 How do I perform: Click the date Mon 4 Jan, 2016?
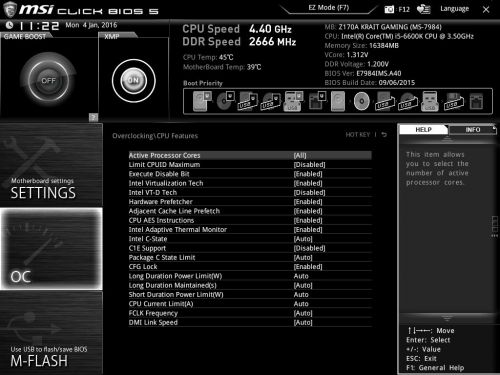point(91,25)
